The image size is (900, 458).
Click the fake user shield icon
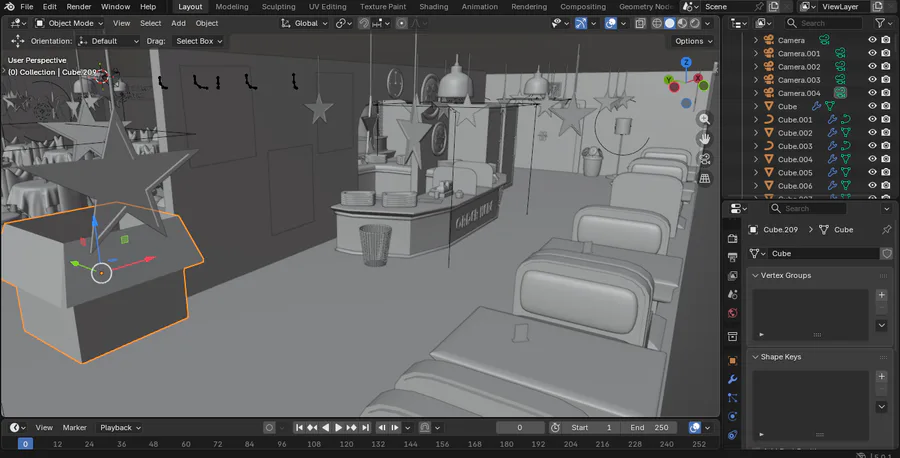[x=887, y=254]
